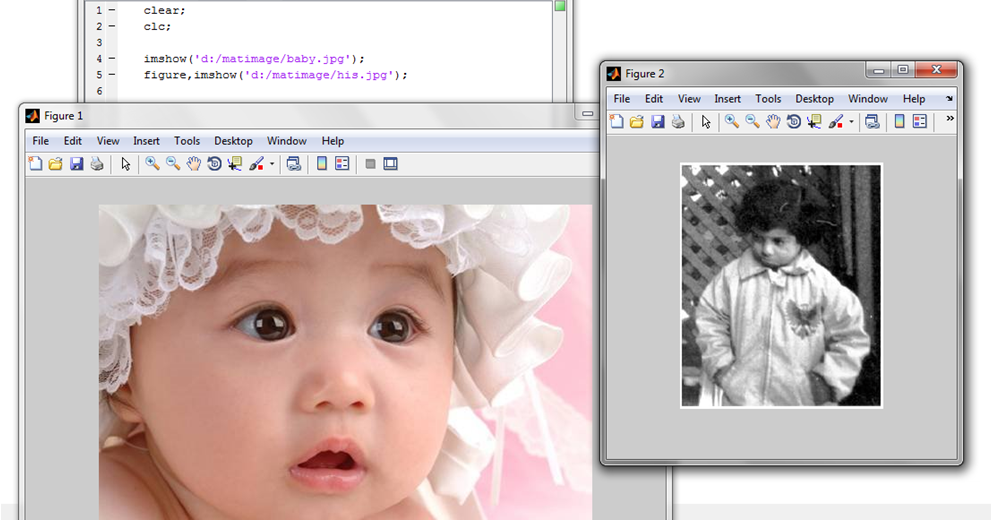Screen dimensions: 992x521
Task: Minimize the Figure 1 window
Action: point(588,114)
